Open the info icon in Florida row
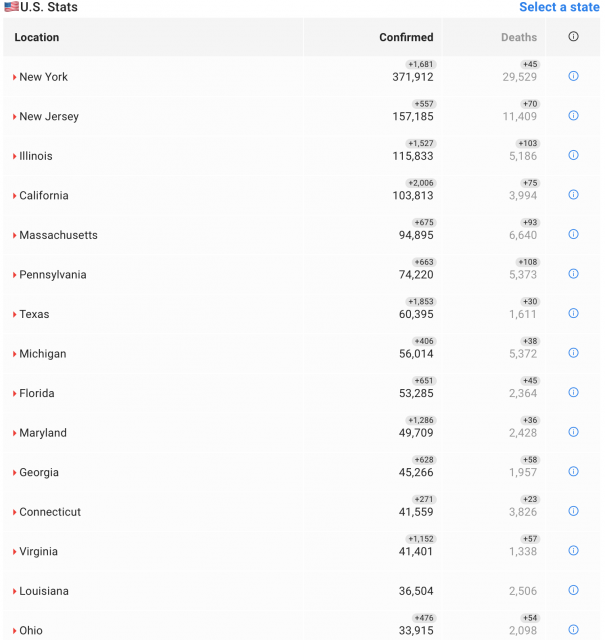This screenshot has width=605, height=640. click(573, 392)
